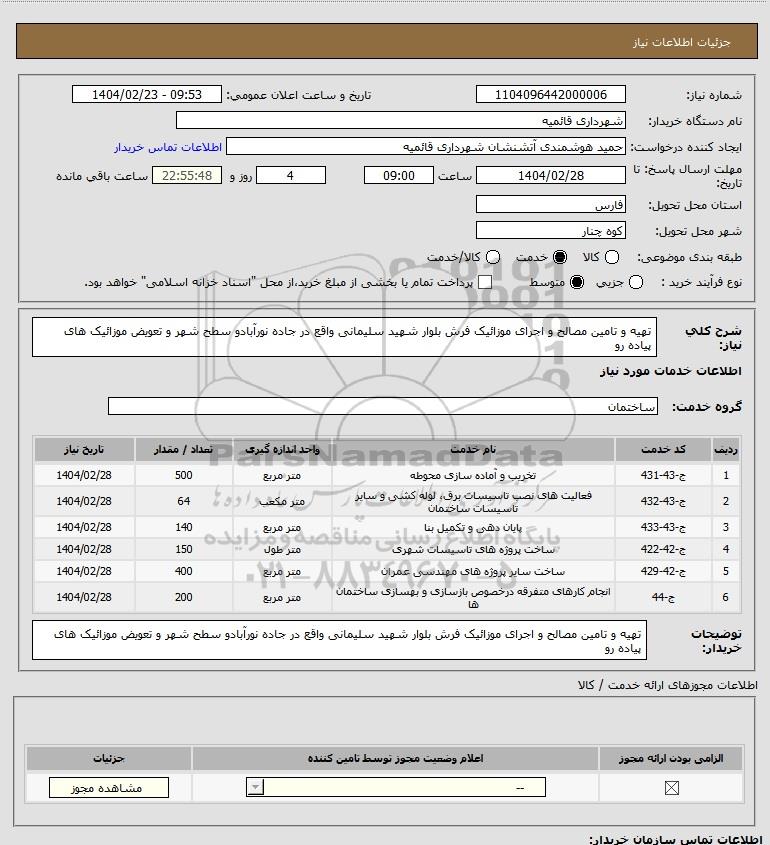Click the service group field ساختمان
This screenshot has width=770, height=845.
point(383,406)
